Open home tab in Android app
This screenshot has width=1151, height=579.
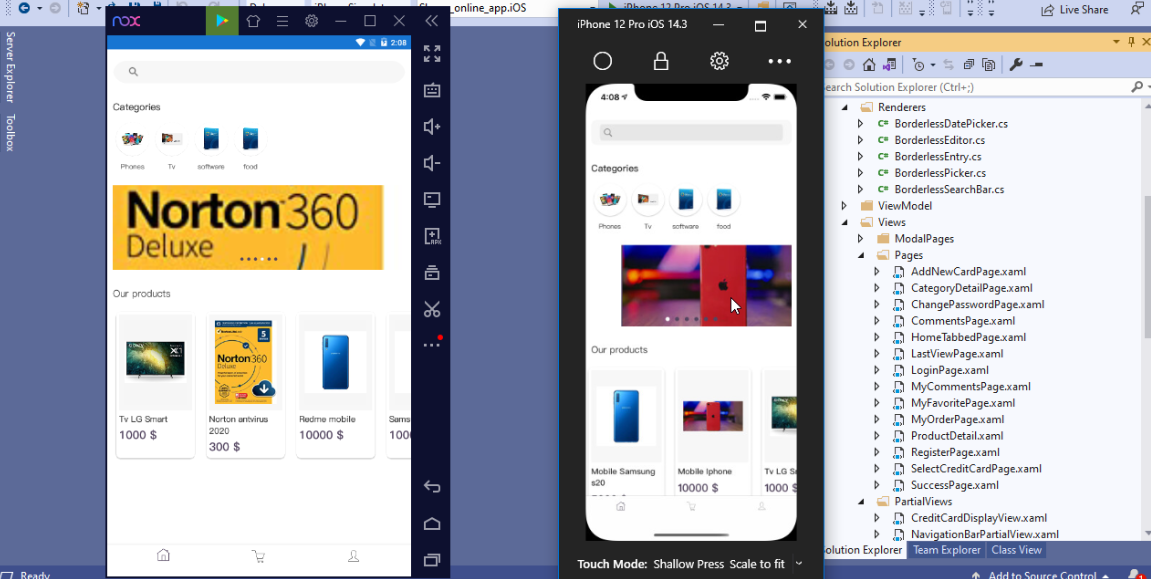tap(163, 556)
